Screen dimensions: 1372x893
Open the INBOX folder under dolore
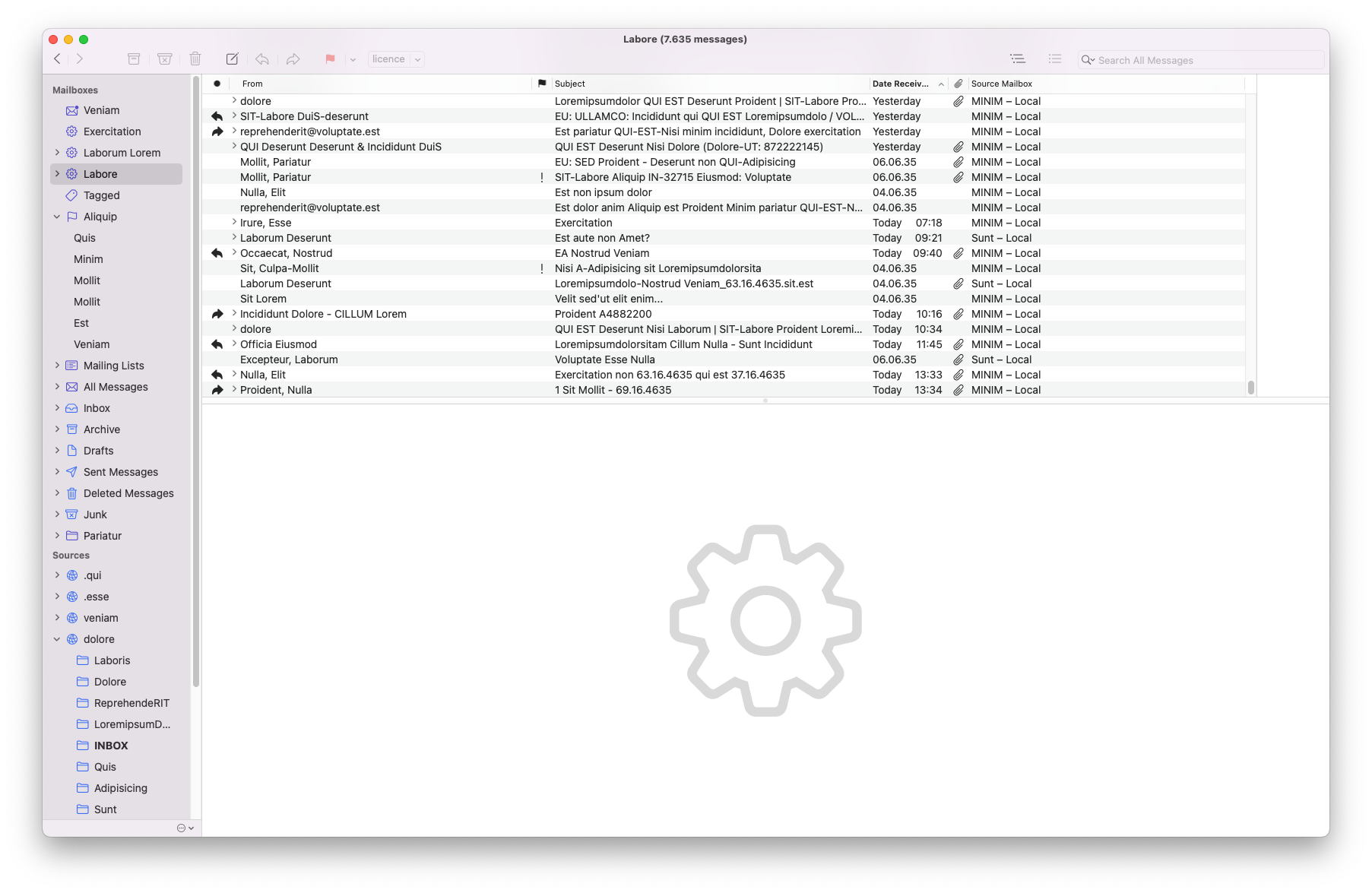point(111,746)
